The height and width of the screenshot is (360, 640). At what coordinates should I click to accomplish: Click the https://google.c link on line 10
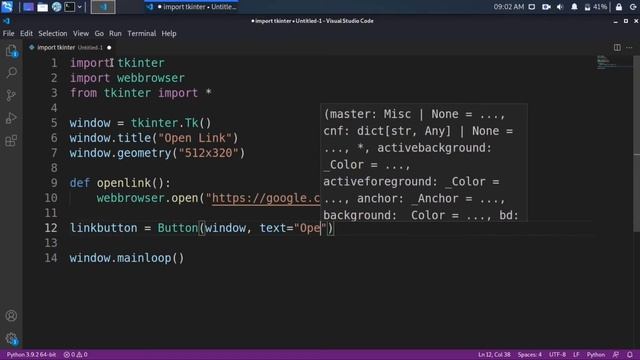266,198
